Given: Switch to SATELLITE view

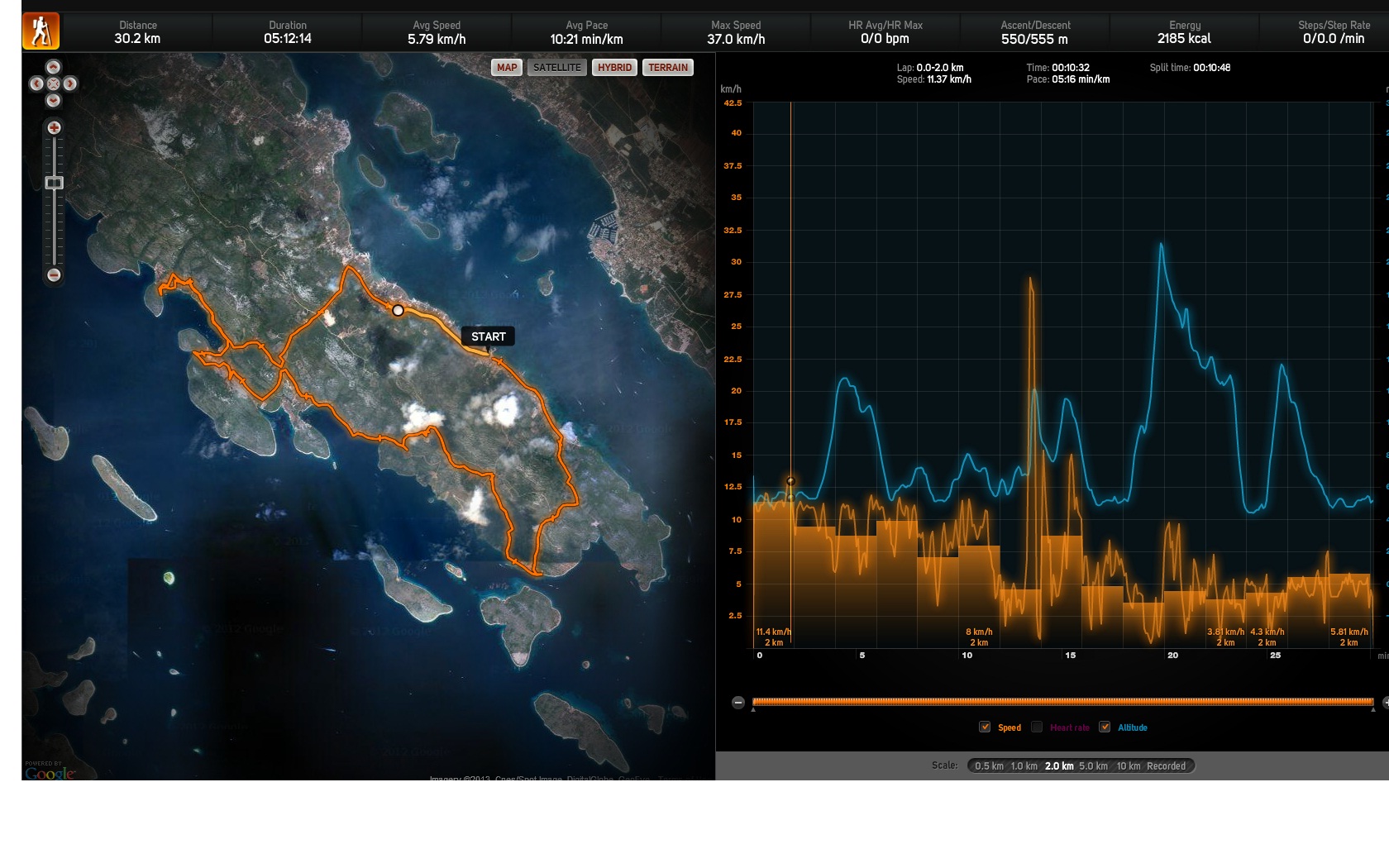Looking at the screenshot, I should point(557,68).
